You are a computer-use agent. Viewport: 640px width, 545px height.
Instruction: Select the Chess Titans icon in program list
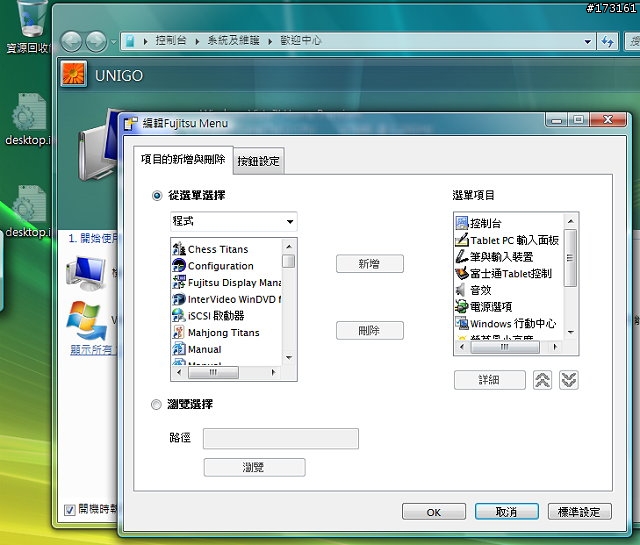point(179,249)
